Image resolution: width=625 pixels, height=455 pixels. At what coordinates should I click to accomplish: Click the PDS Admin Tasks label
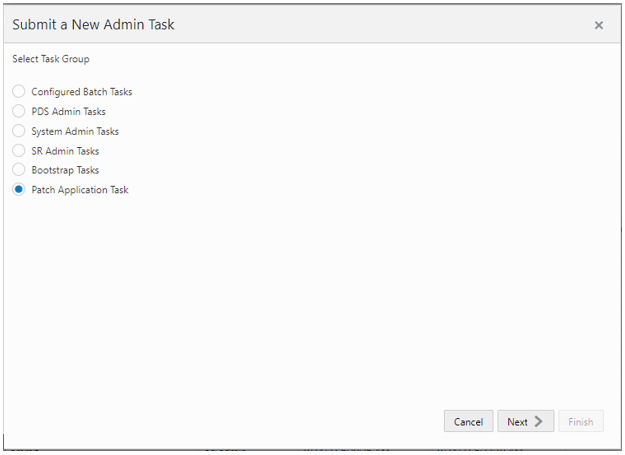[x=68, y=111]
